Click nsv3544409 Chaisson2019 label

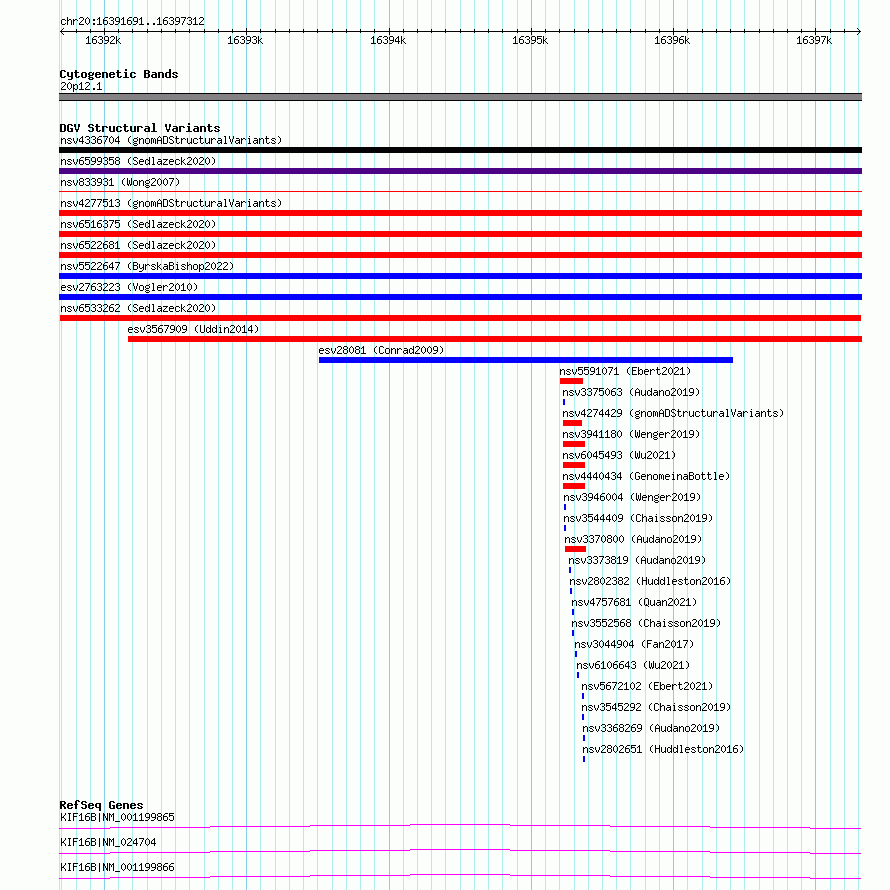pos(638,518)
